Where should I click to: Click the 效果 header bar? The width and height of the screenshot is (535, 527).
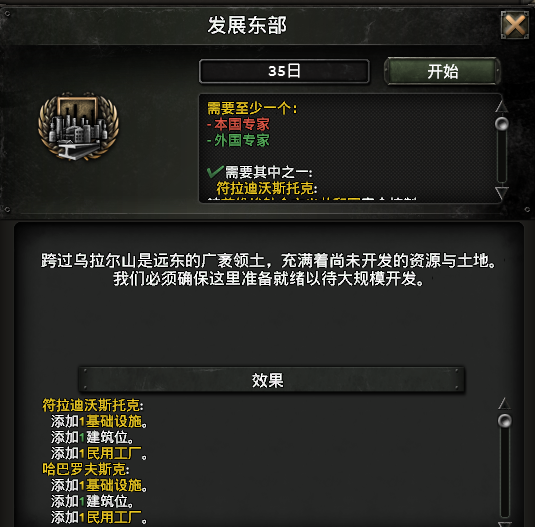pyautogui.click(x=271, y=380)
